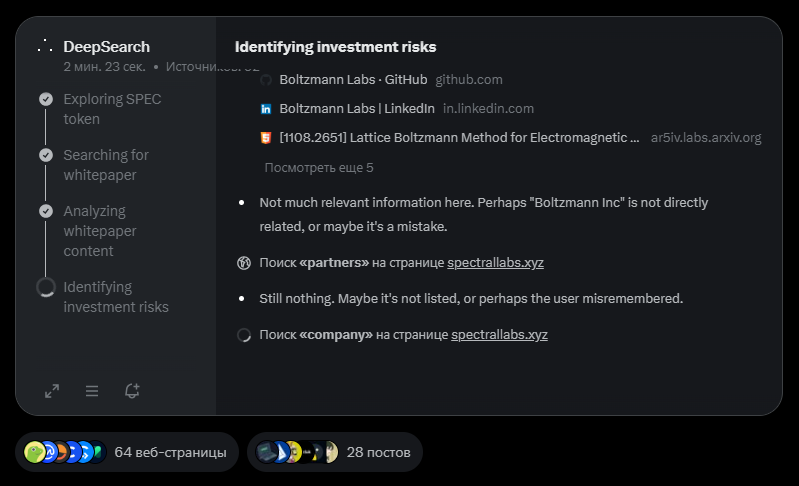Open the list view icon
The height and width of the screenshot is (486, 799).
tap(92, 391)
